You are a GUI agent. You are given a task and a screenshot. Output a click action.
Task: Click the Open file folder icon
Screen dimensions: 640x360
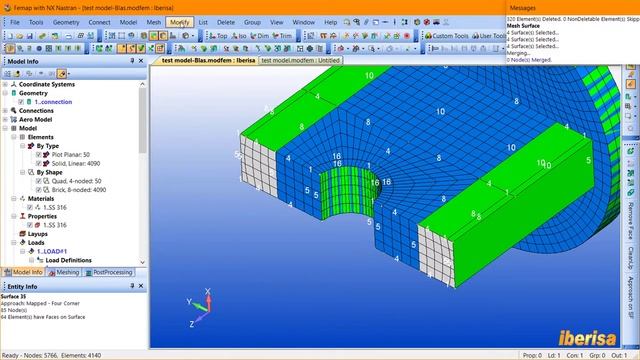[x=20, y=36]
